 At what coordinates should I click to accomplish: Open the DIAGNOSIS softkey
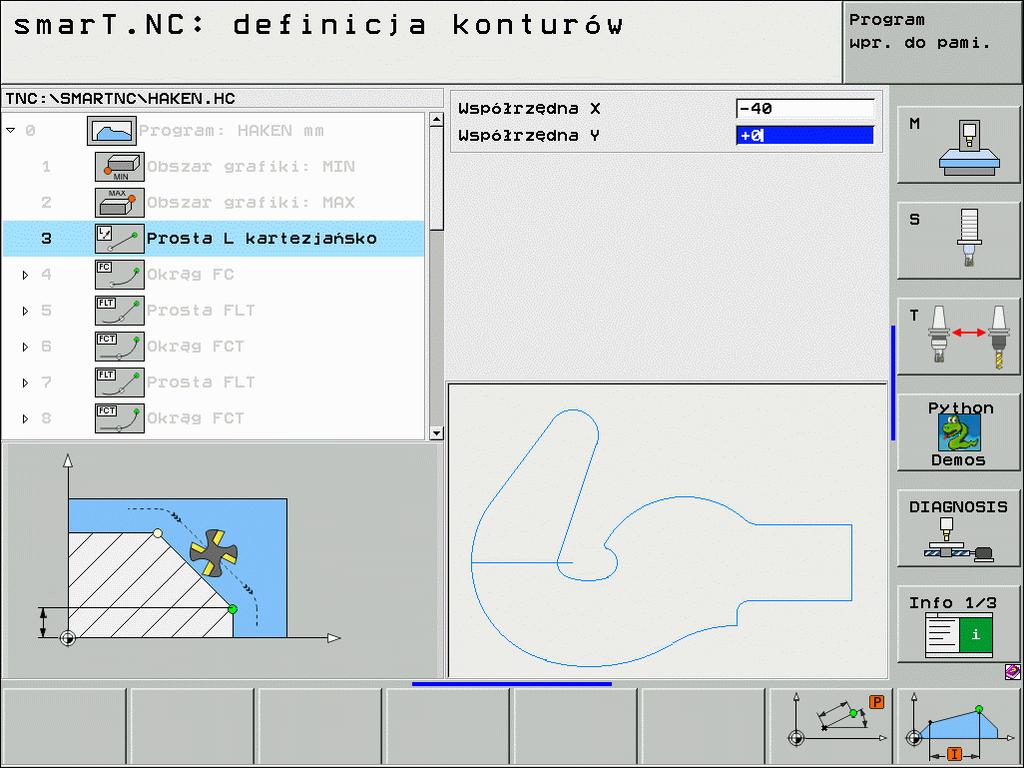[x=958, y=528]
